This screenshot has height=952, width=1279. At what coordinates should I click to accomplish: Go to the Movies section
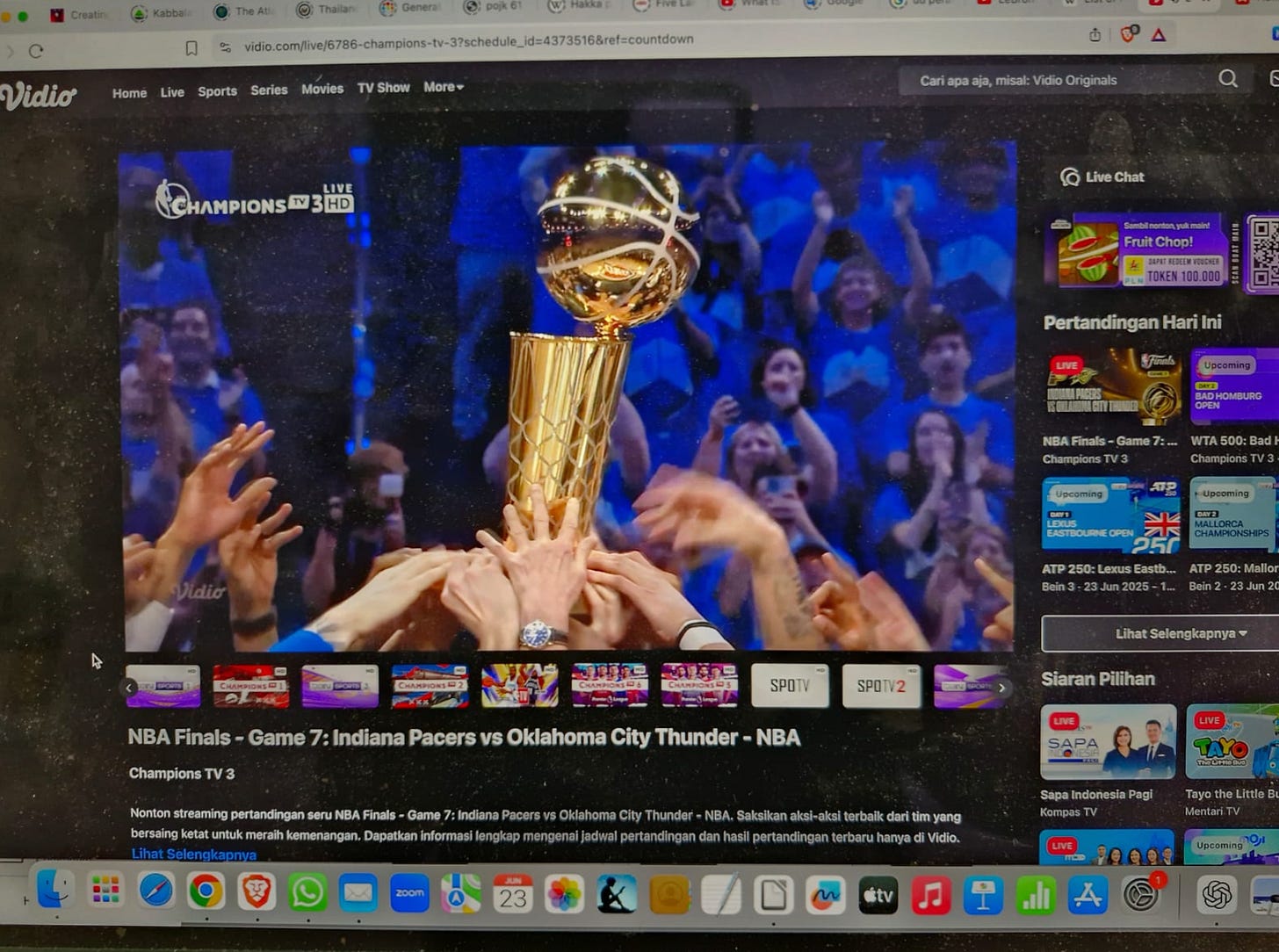coord(322,90)
